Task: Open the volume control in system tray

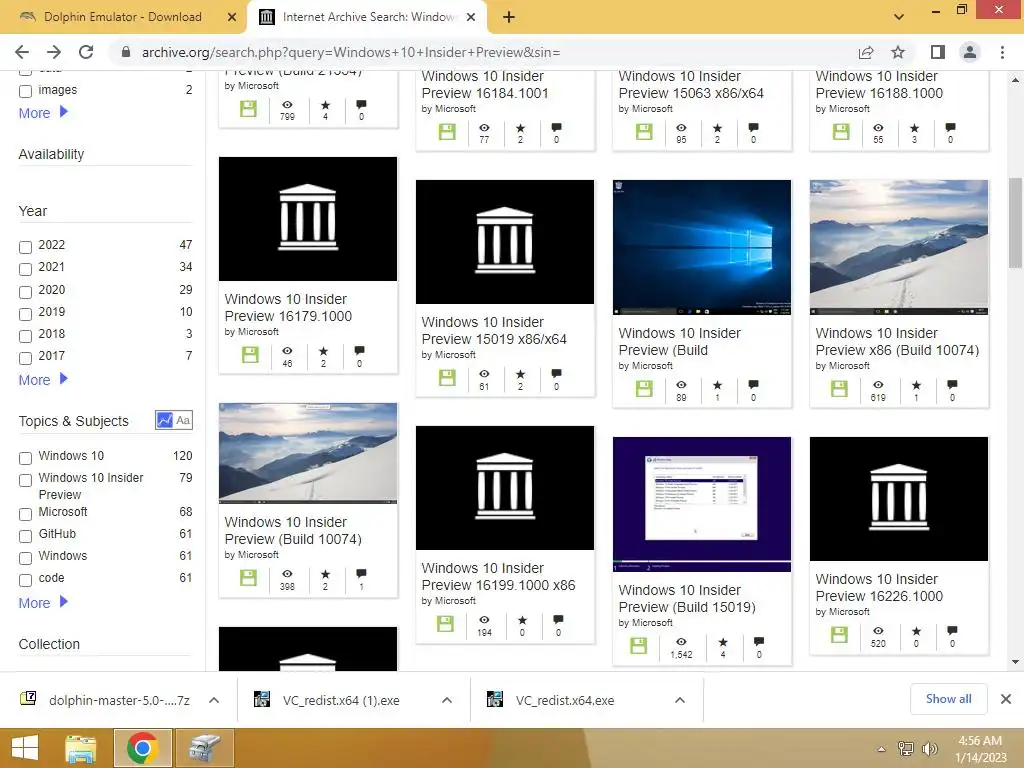Action: coord(930,749)
